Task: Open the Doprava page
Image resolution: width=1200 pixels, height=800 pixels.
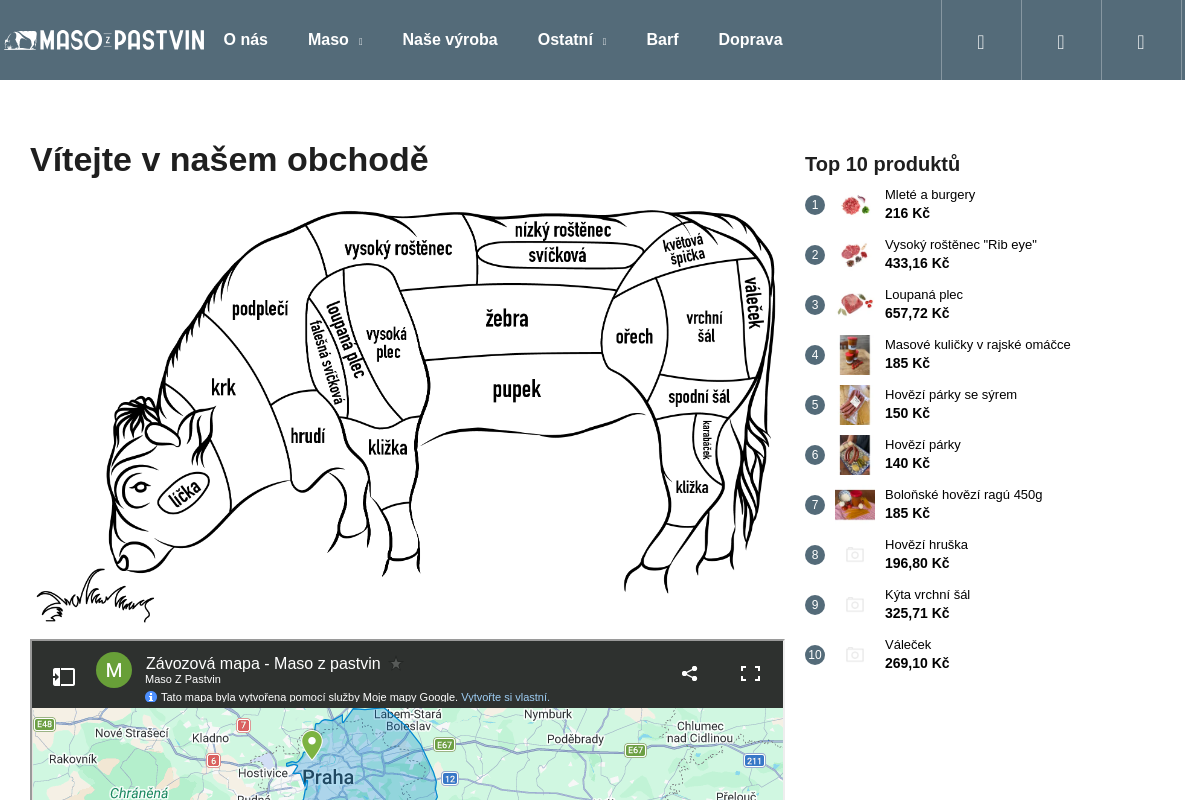Action: click(750, 40)
